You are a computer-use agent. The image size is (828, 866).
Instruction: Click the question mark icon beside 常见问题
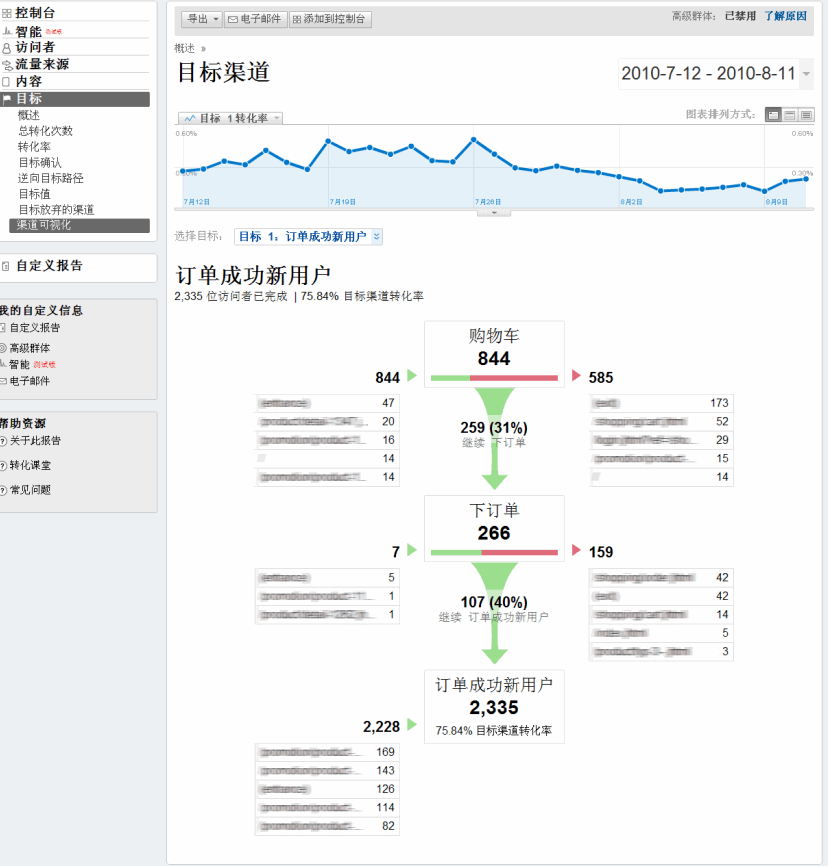[x=3, y=490]
